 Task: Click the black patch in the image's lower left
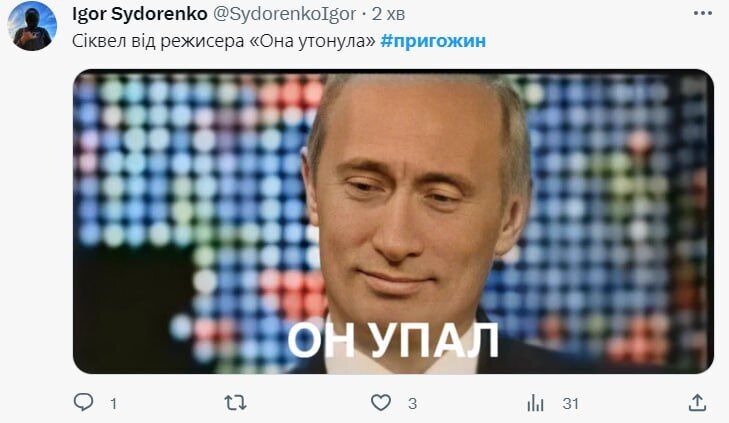tap(133, 307)
